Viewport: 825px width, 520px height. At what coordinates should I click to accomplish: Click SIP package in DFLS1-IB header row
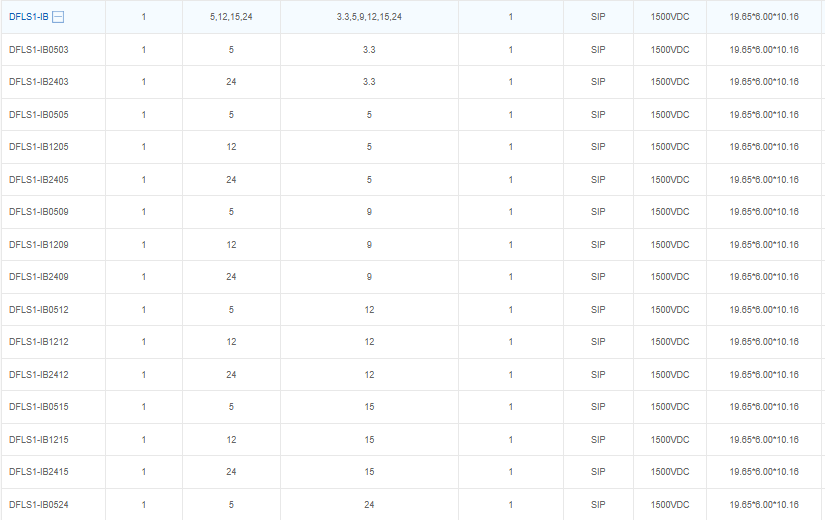point(598,17)
